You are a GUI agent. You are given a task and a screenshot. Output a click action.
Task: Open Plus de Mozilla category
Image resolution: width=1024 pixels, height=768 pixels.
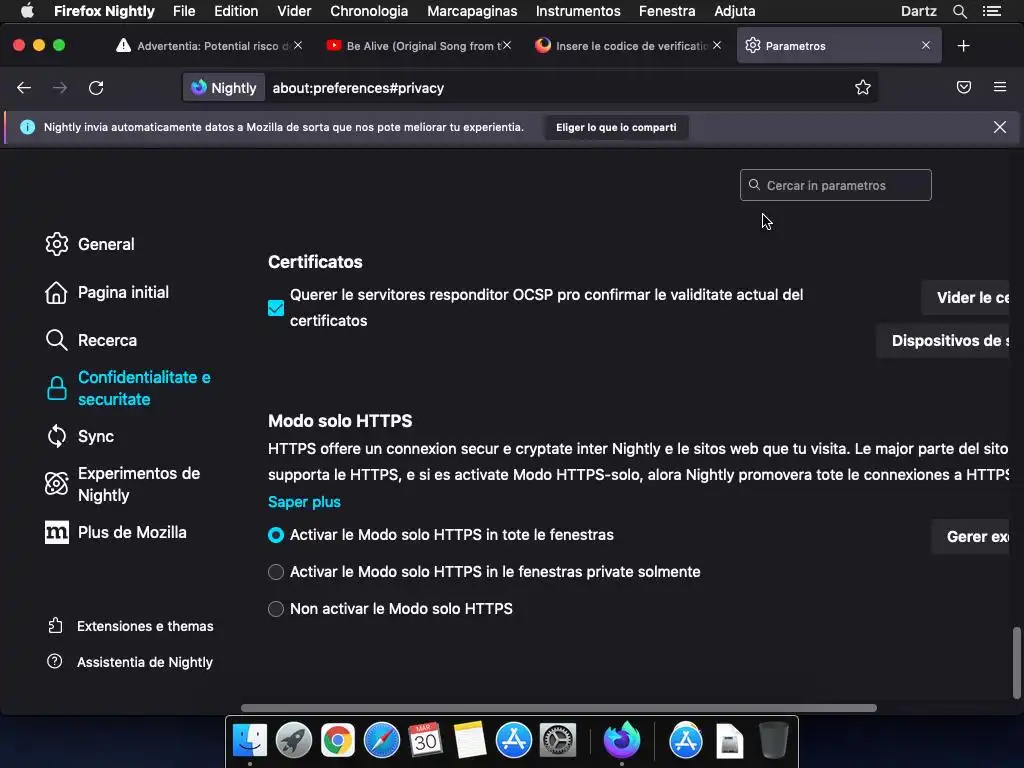[x=116, y=532]
